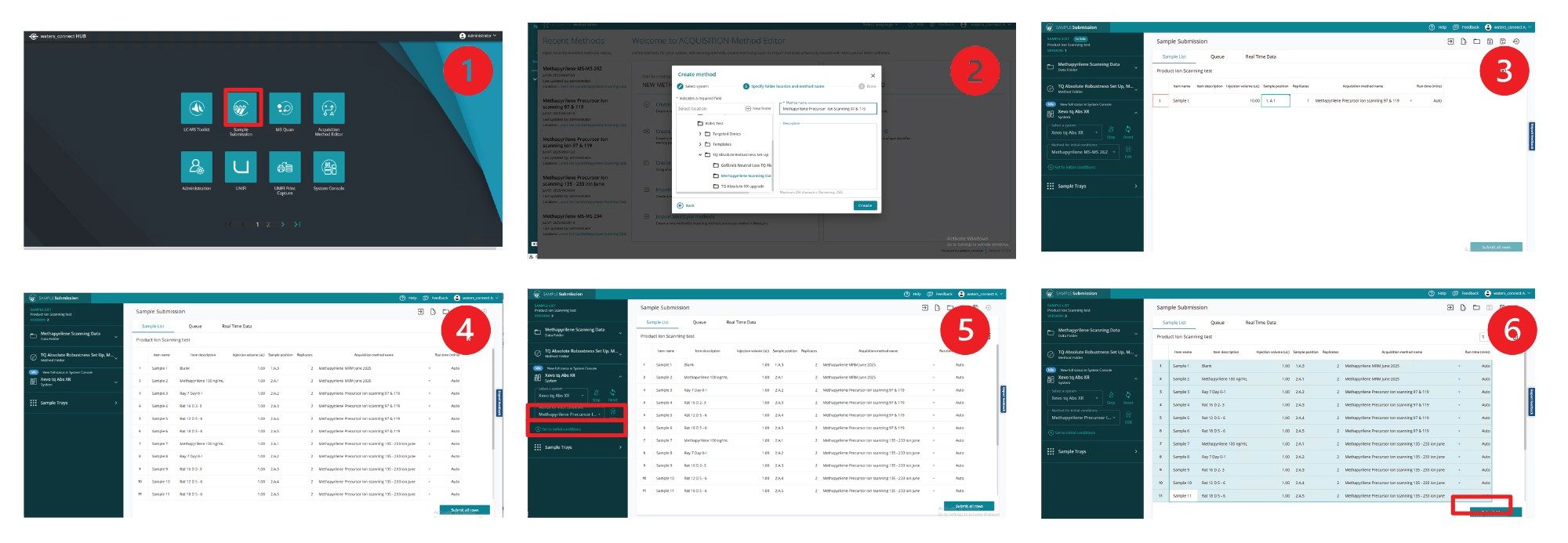Select TQ Absolute XR upgrade folder

740,186
